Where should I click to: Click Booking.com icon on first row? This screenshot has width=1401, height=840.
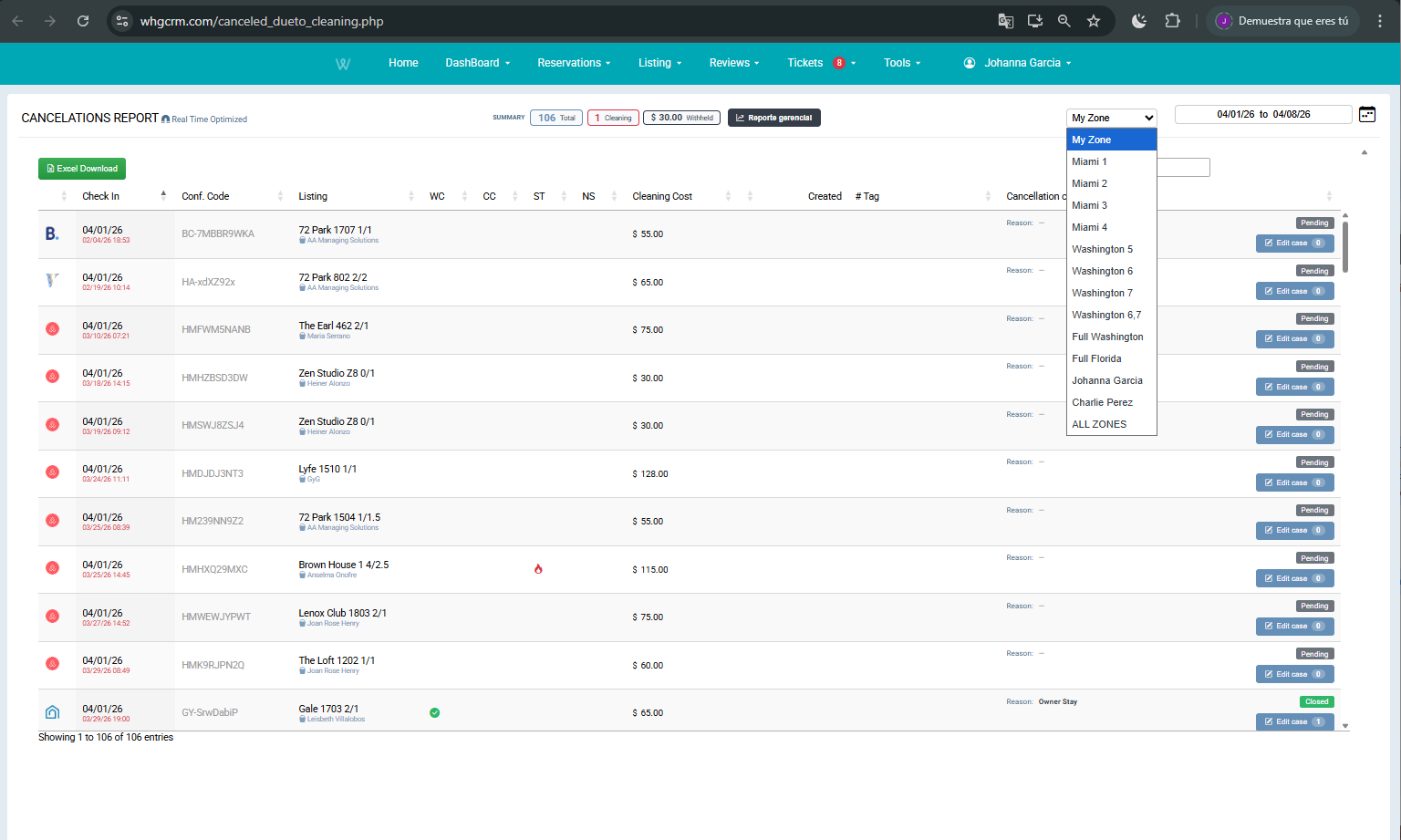52,234
